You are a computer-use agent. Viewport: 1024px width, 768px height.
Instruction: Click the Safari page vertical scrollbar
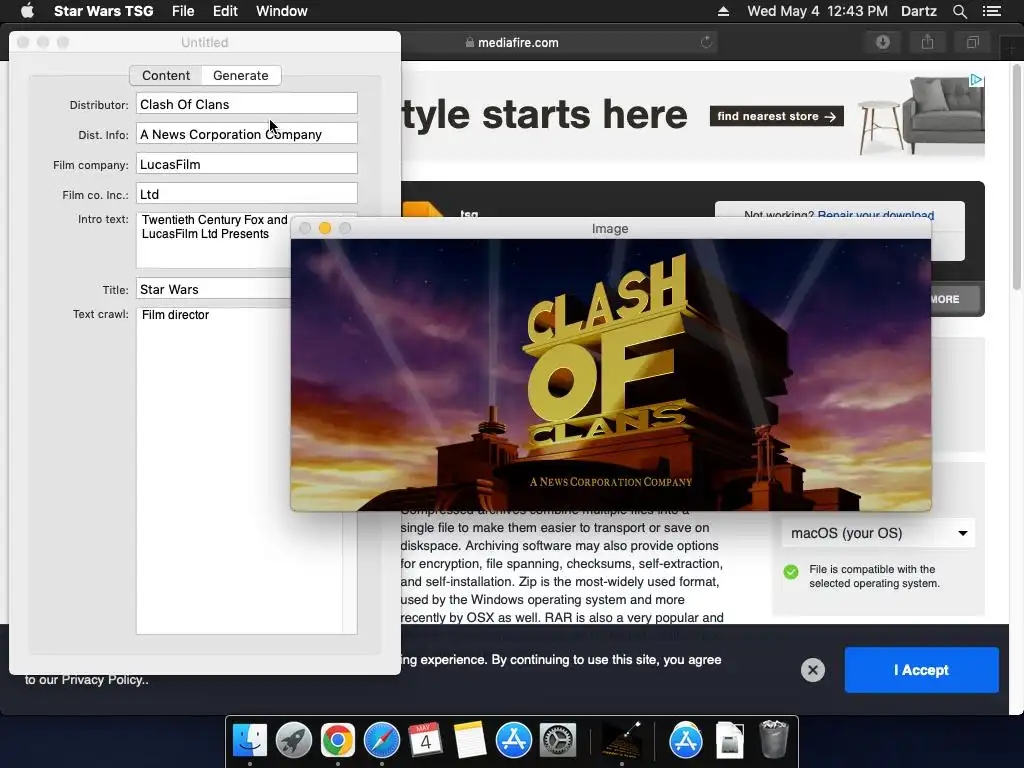pyautogui.click(x=1016, y=177)
